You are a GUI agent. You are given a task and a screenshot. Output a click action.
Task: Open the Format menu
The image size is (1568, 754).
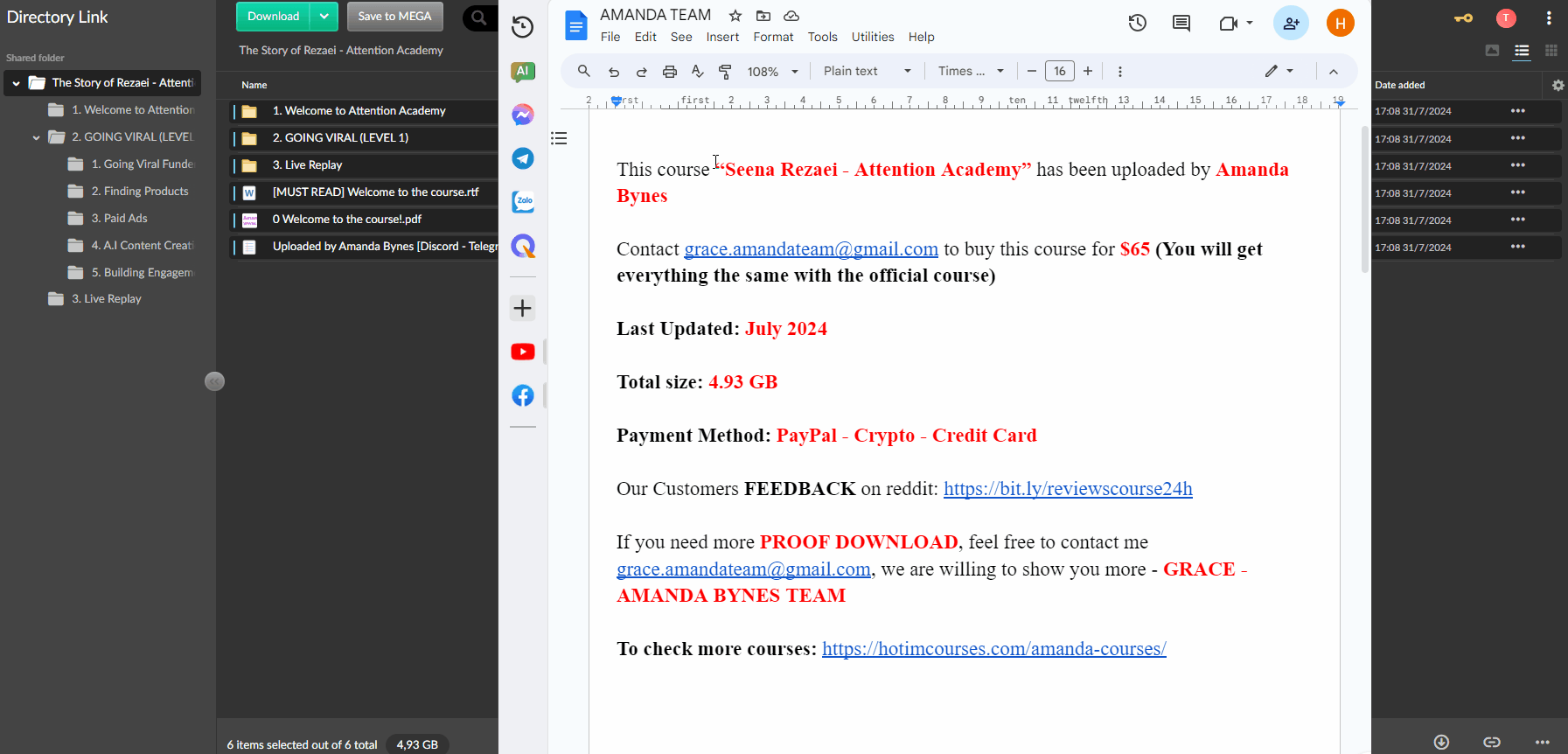(773, 37)
